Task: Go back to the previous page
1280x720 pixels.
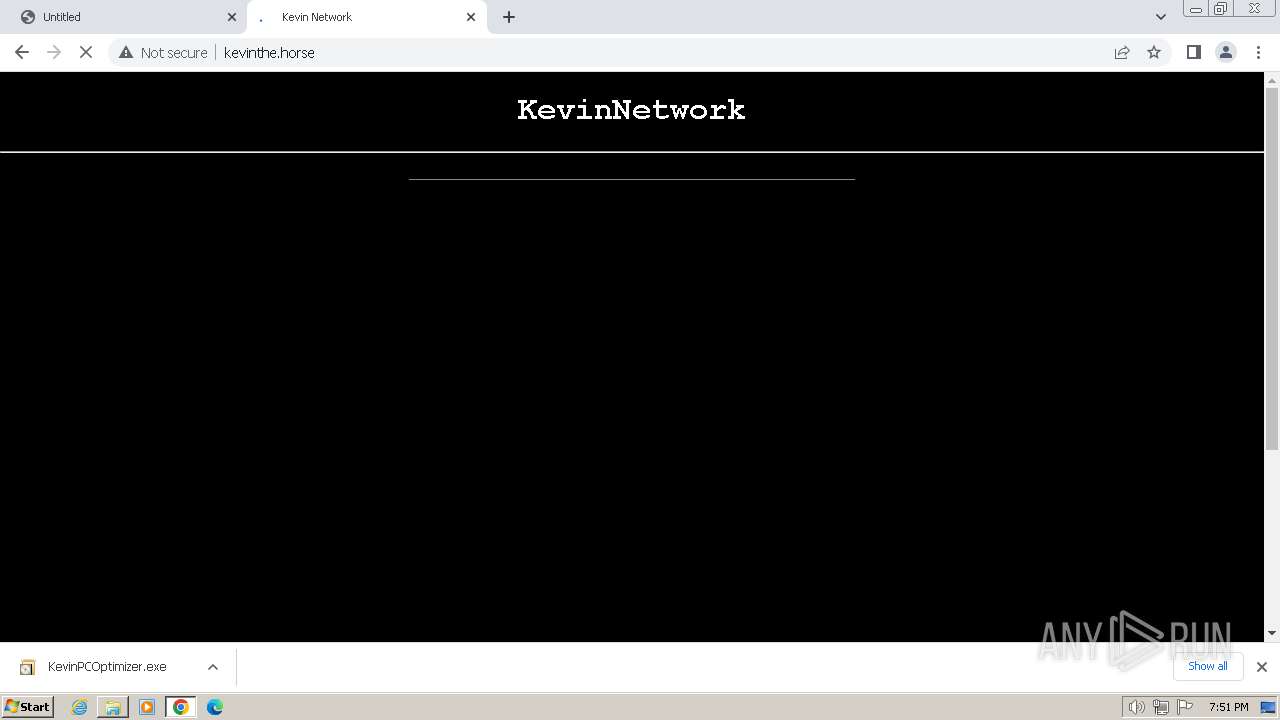Action: pos(22,52)
